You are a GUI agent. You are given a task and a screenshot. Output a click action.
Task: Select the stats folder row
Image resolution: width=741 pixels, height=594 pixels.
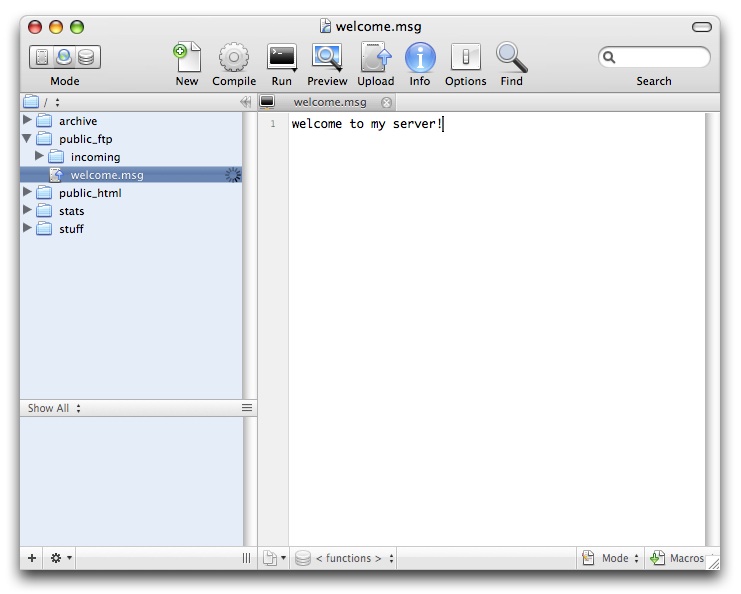pos(131,211)
